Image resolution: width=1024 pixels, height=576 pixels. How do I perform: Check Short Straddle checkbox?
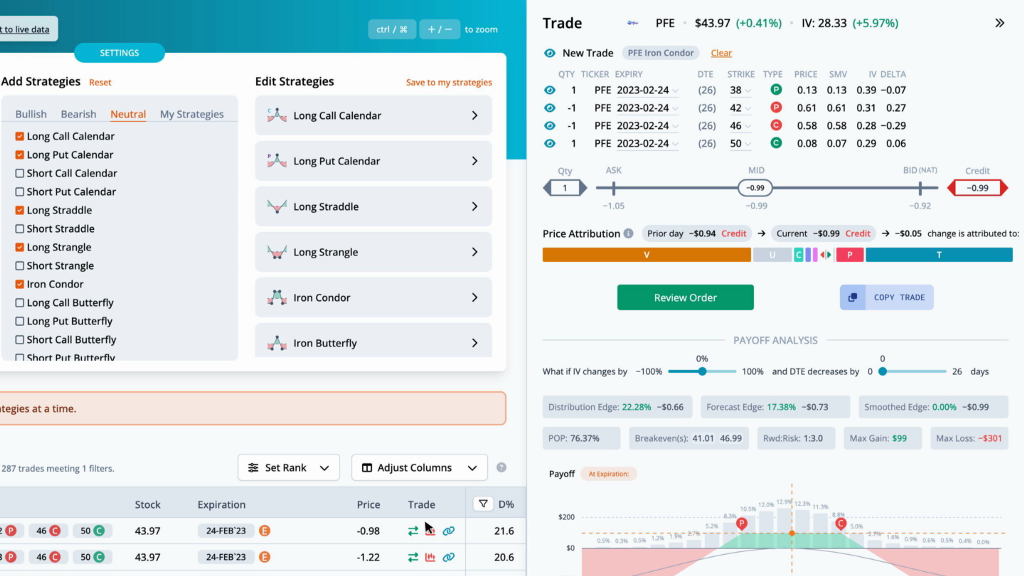(x=20, y=229)
